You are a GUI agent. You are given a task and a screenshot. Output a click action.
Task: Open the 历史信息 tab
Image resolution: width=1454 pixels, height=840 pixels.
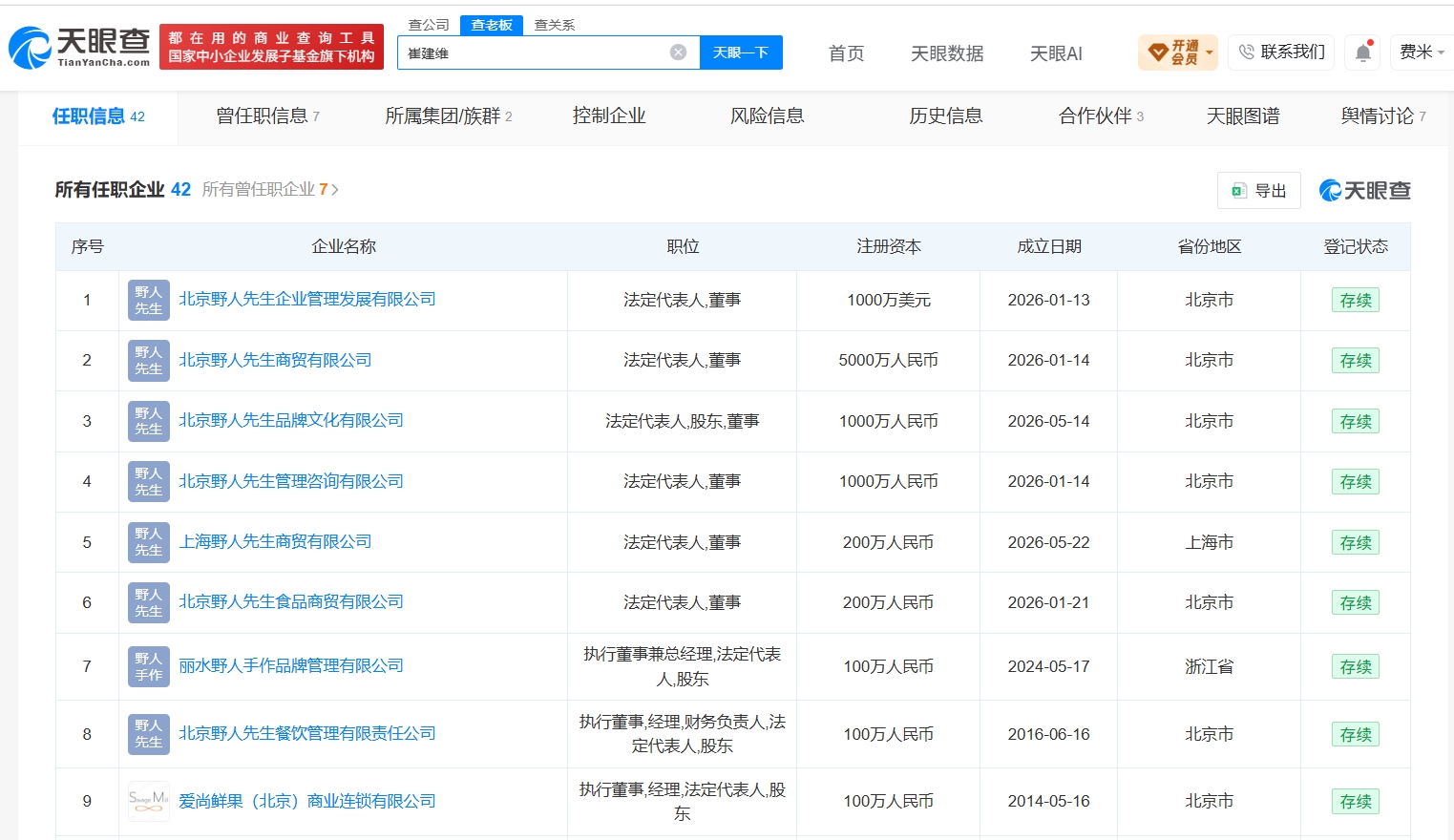coord(946,116)
